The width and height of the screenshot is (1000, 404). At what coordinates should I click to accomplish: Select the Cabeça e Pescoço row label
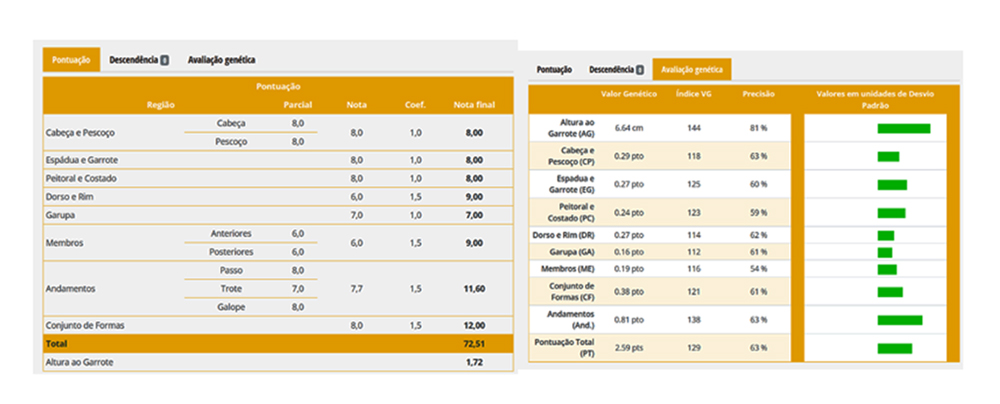81,132
